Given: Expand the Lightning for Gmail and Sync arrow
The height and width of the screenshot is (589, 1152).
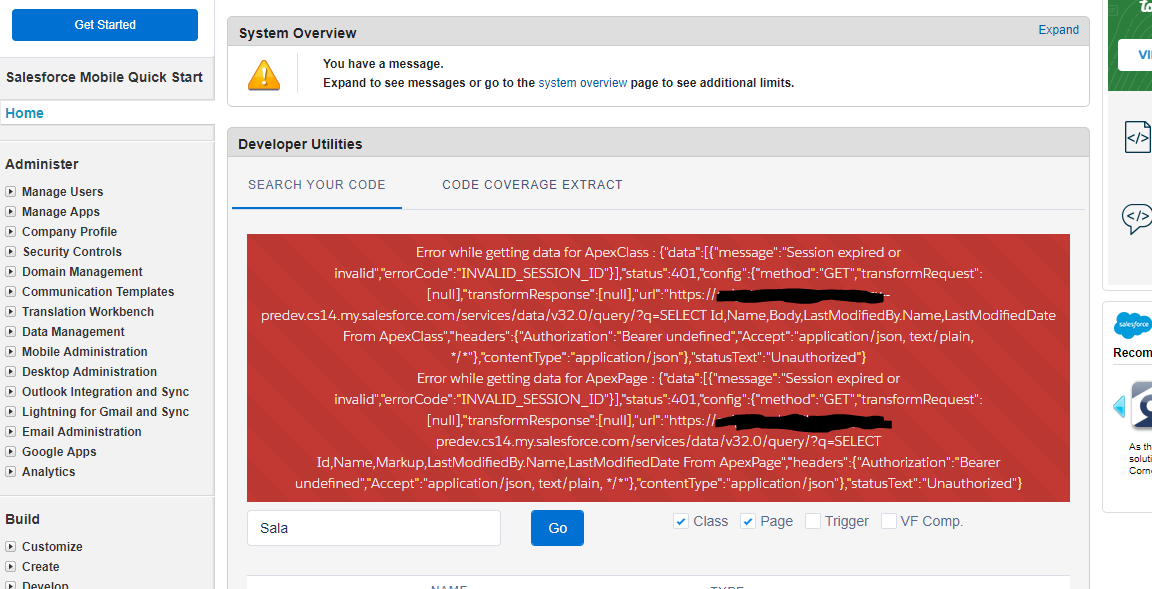Looking at the screenshot, I should 10,411.
